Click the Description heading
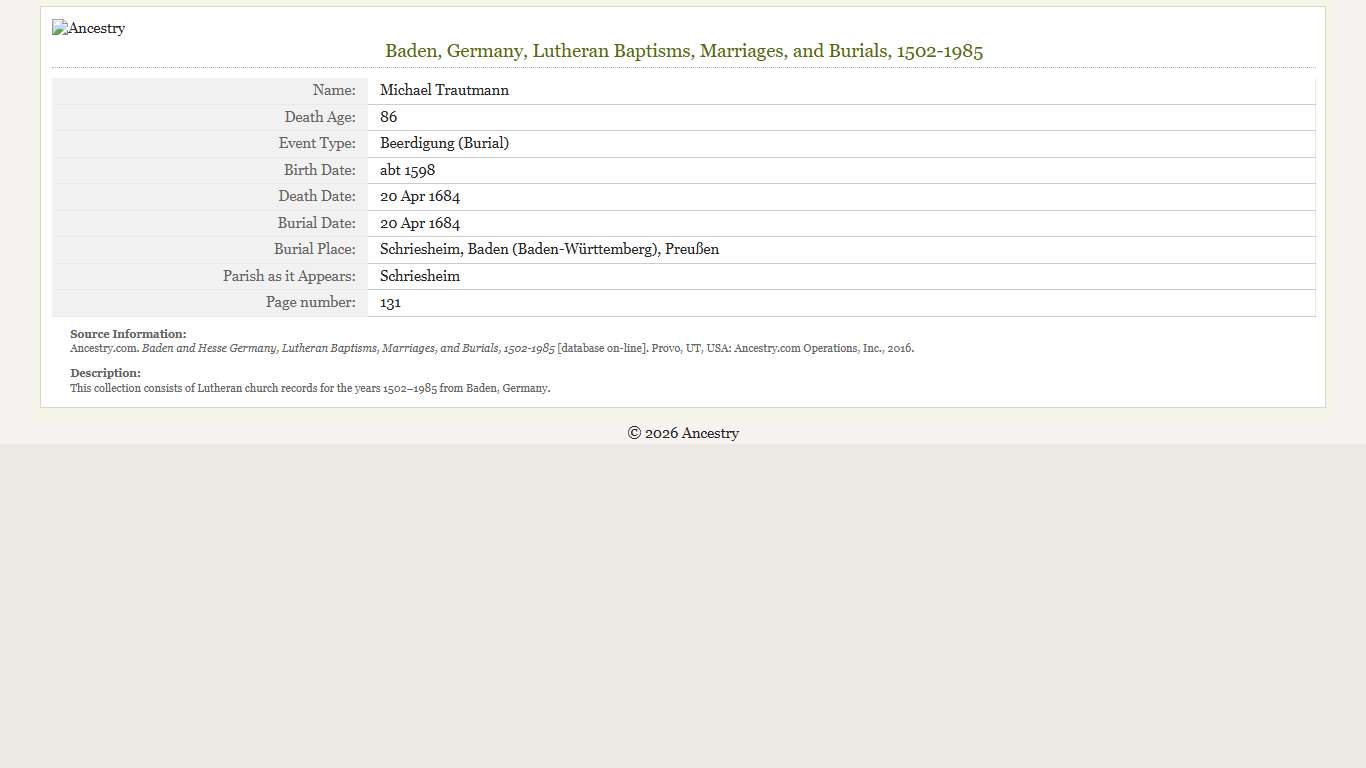The width and height of the screenshot is (1366, 768). coord(105,373)
